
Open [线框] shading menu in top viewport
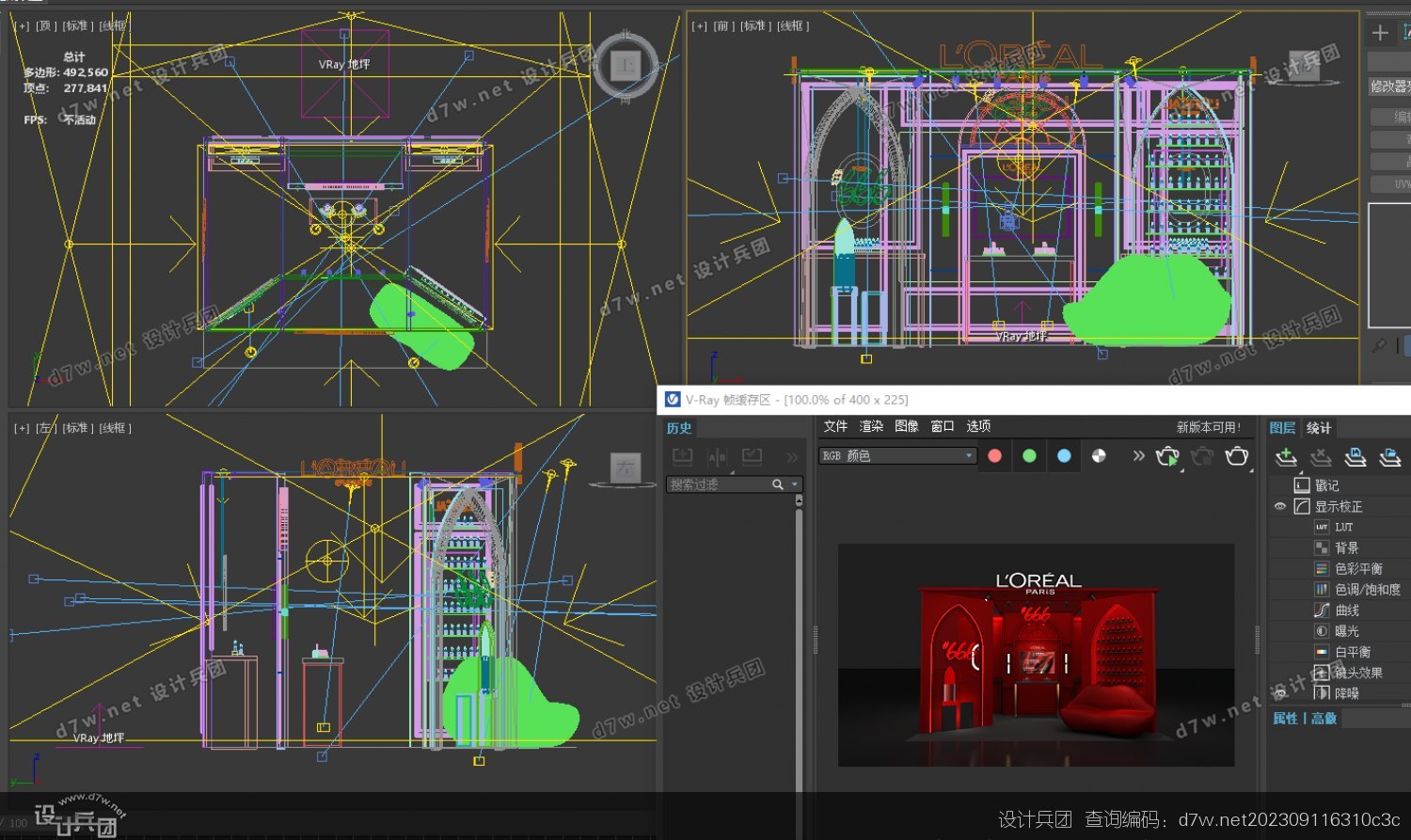[x=113, y=26]
